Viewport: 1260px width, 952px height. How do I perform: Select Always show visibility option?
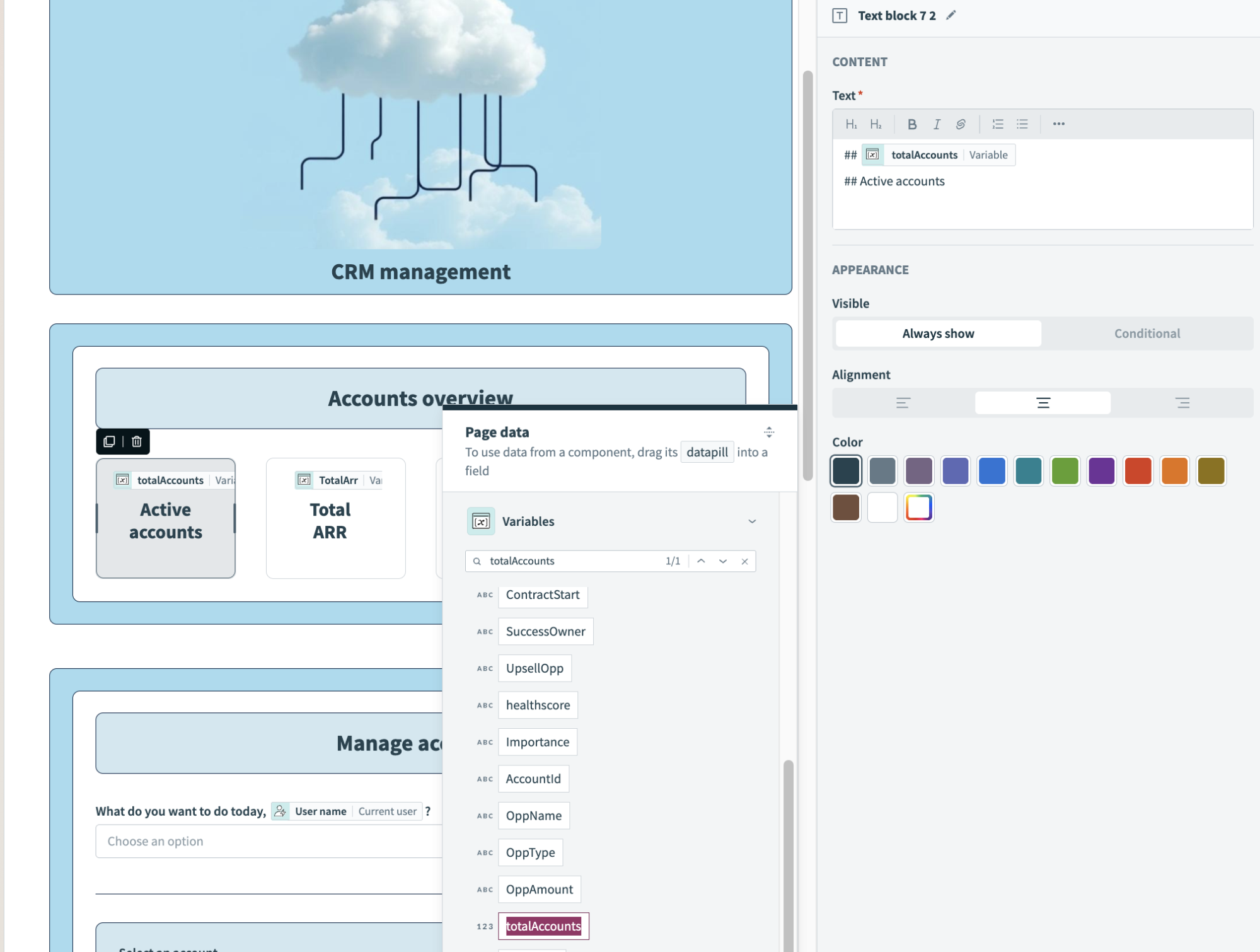click(x=937, y=334)
